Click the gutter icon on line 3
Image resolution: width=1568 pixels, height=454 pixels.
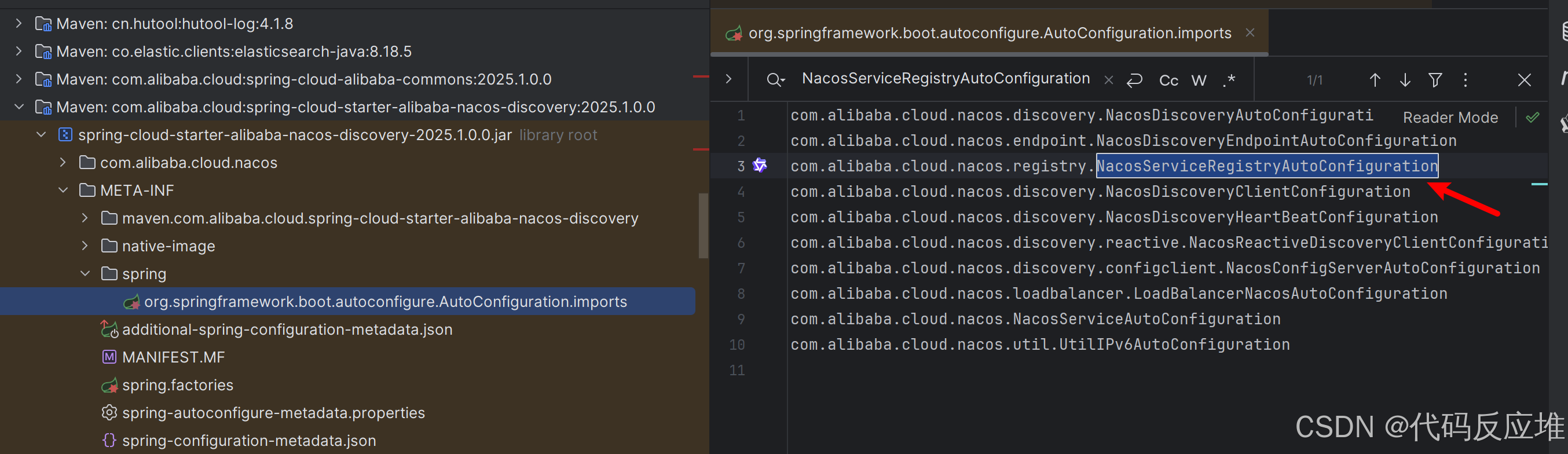(760, 166)
